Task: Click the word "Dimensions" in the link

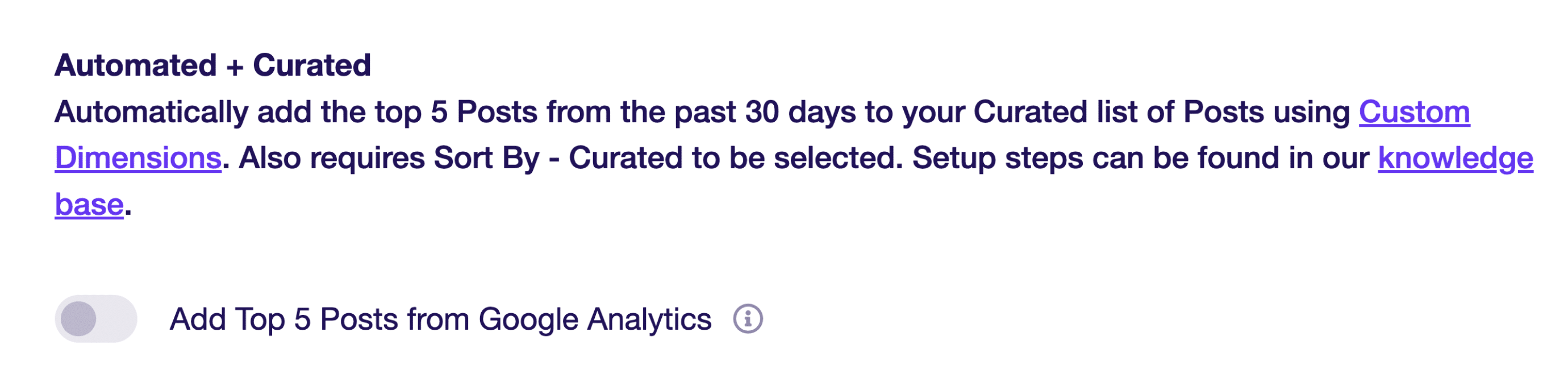Action: coord(138,159)
